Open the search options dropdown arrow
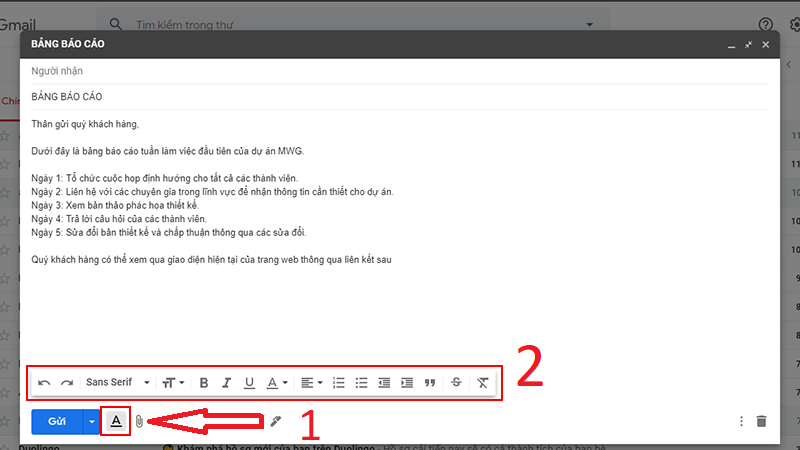 coord(589,24)
